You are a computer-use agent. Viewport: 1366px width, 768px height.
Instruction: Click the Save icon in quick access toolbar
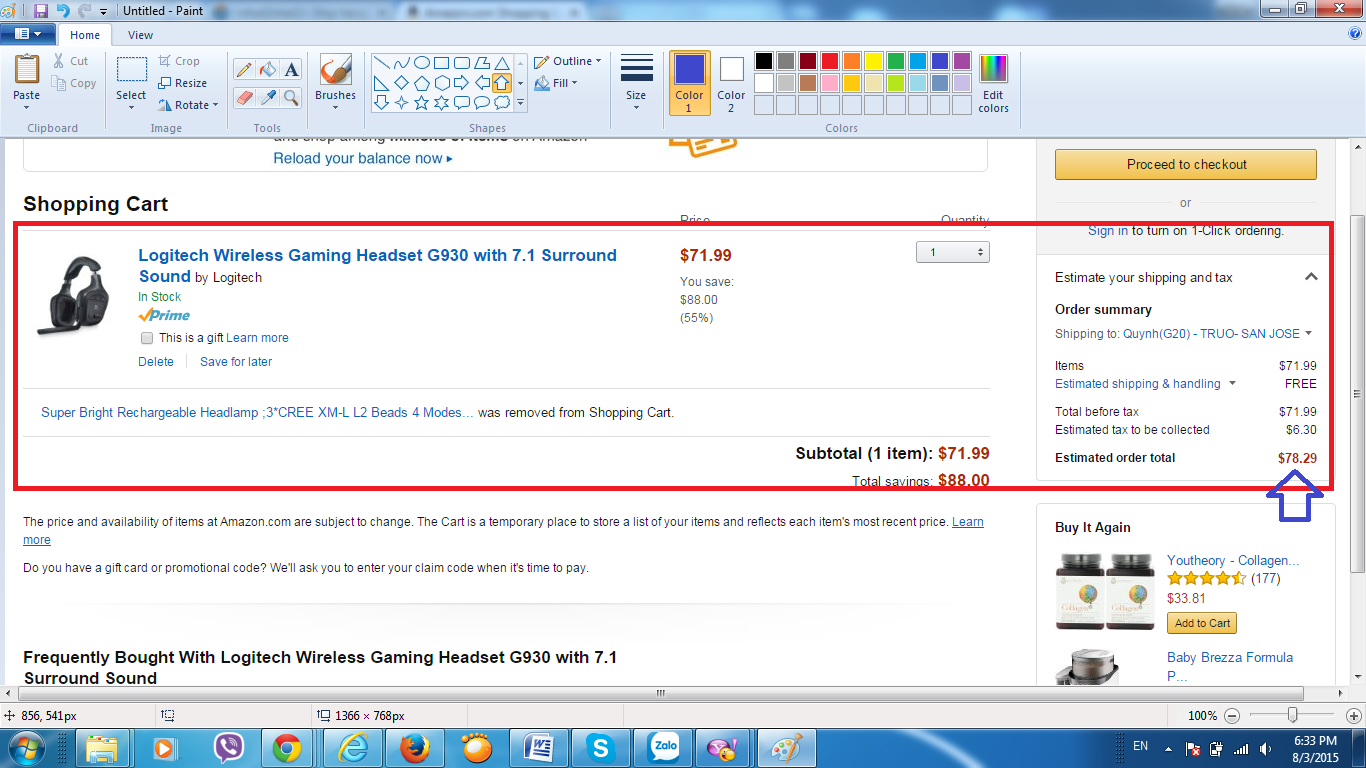pyautogui.click(x=40, y=10)
